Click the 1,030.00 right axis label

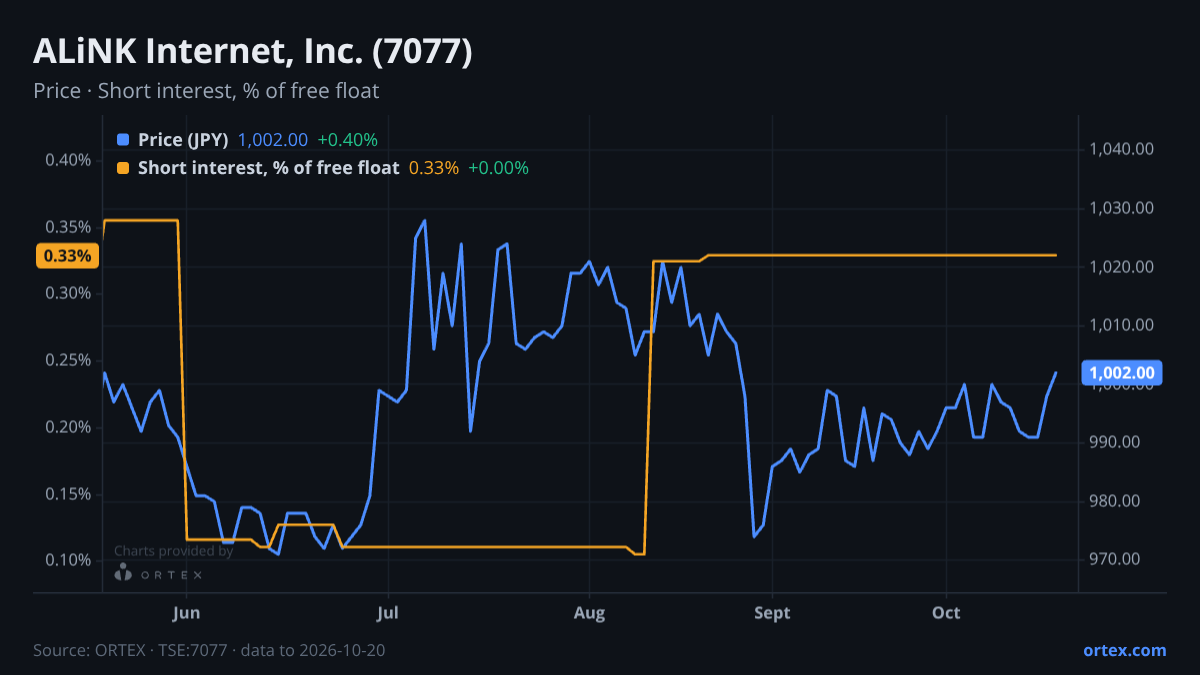tap(1121, 208)
